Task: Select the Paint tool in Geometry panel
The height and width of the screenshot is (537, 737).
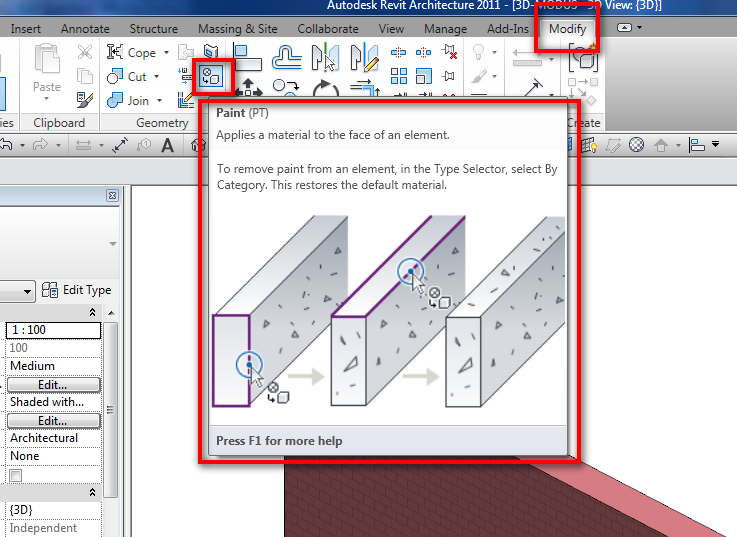Action: click(211, 76)
